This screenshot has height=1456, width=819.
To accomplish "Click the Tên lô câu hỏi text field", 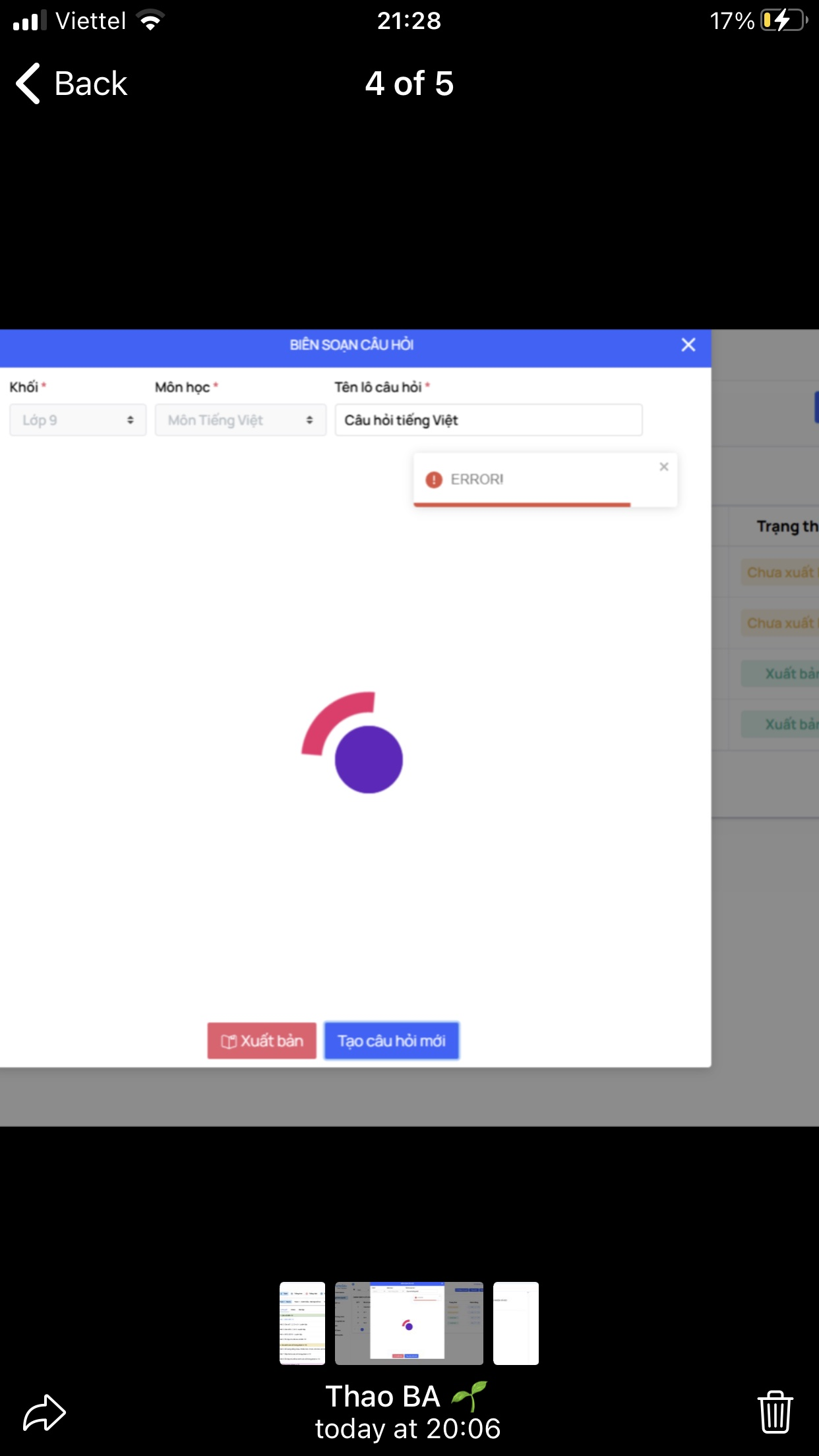I will 488,420.
